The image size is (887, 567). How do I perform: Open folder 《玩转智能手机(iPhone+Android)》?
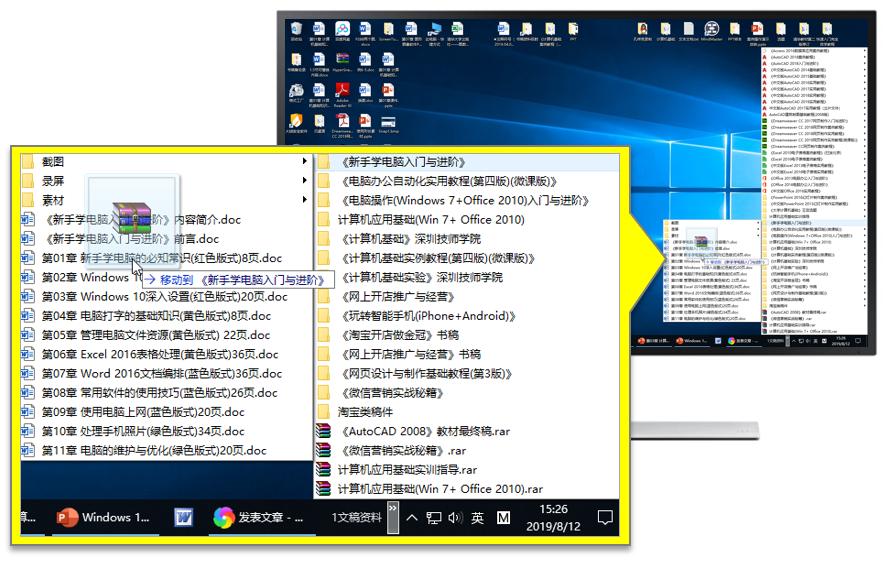[428, 316]
